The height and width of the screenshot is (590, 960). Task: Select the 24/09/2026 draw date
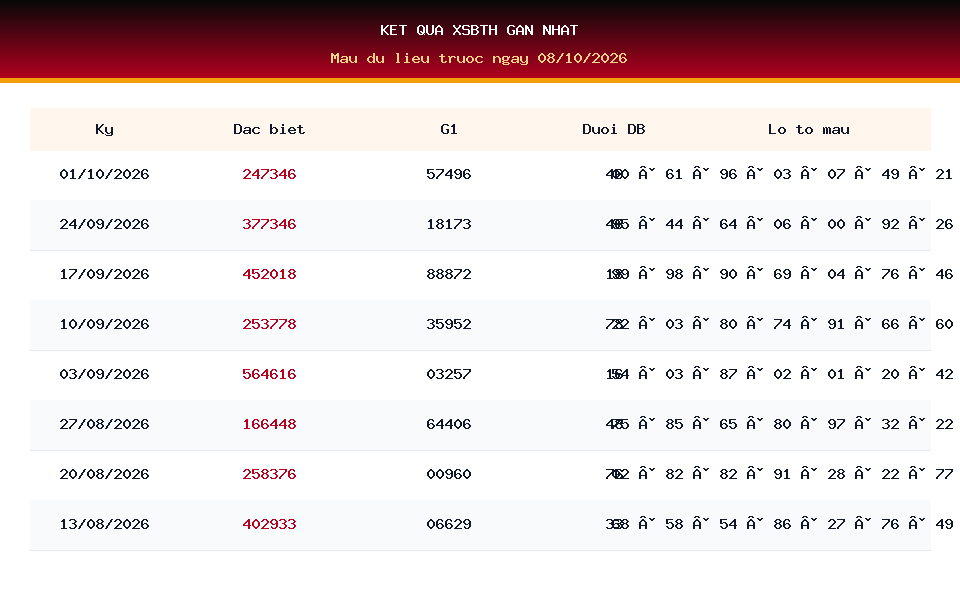point(104,224)
